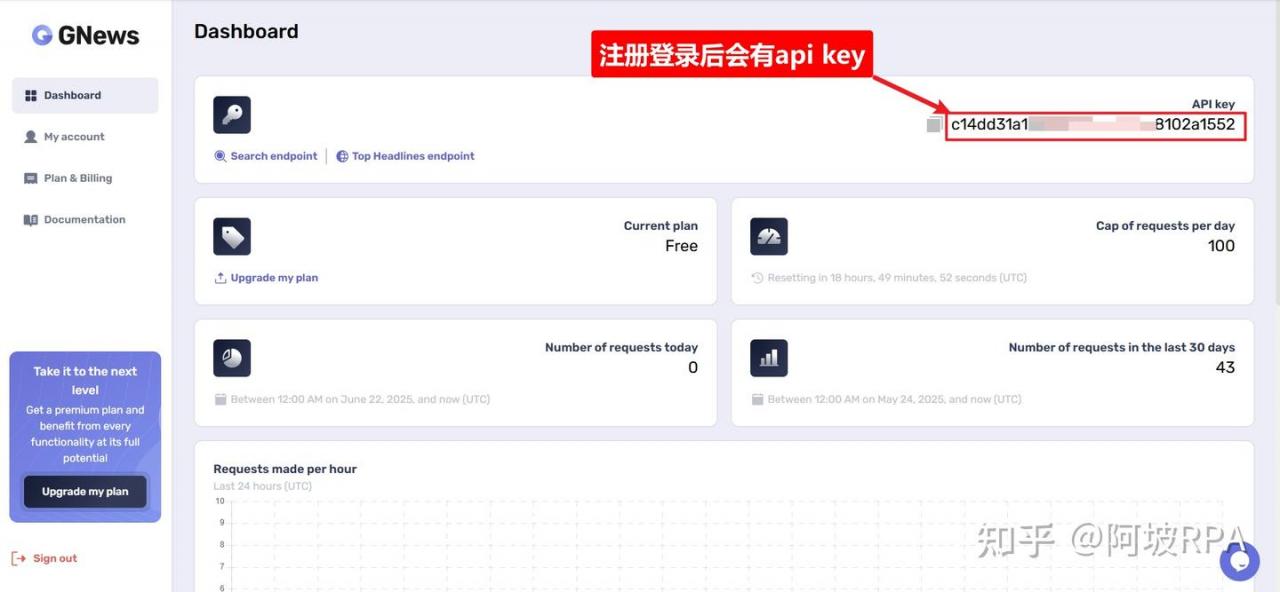Open My account page
The width and height of the screenshot is (1280, 592).
point(74,137)
